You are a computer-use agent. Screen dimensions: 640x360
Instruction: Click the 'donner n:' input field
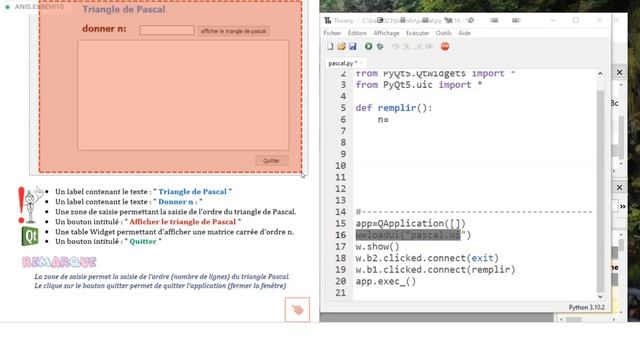click(x=167, y=31)
